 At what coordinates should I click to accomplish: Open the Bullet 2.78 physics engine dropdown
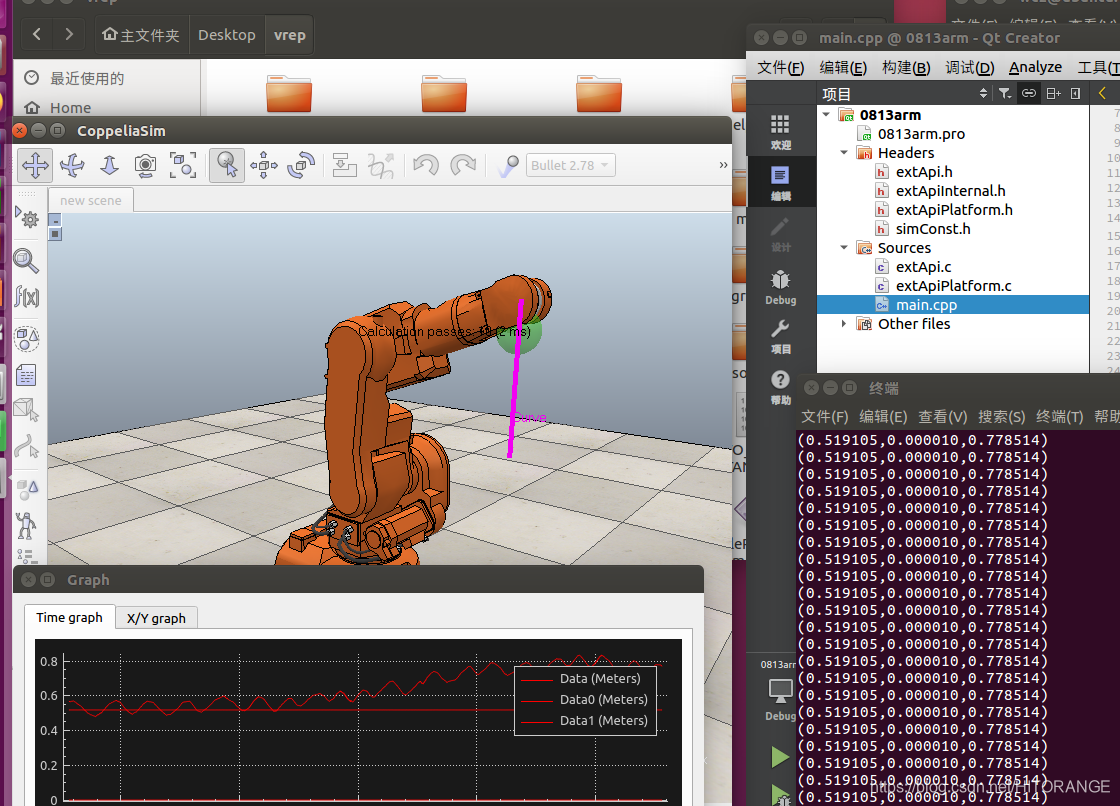[571, 165]
